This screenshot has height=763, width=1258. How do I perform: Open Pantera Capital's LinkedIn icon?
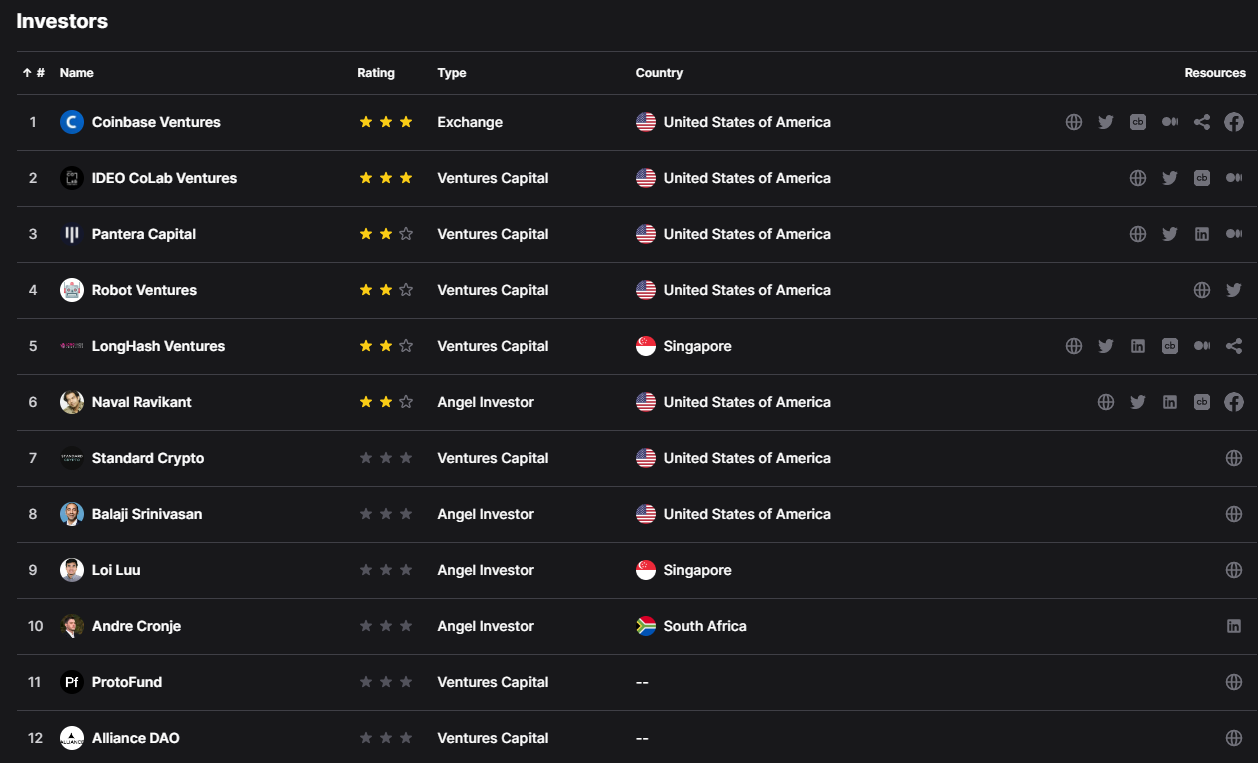click(x=1202, y=234)
